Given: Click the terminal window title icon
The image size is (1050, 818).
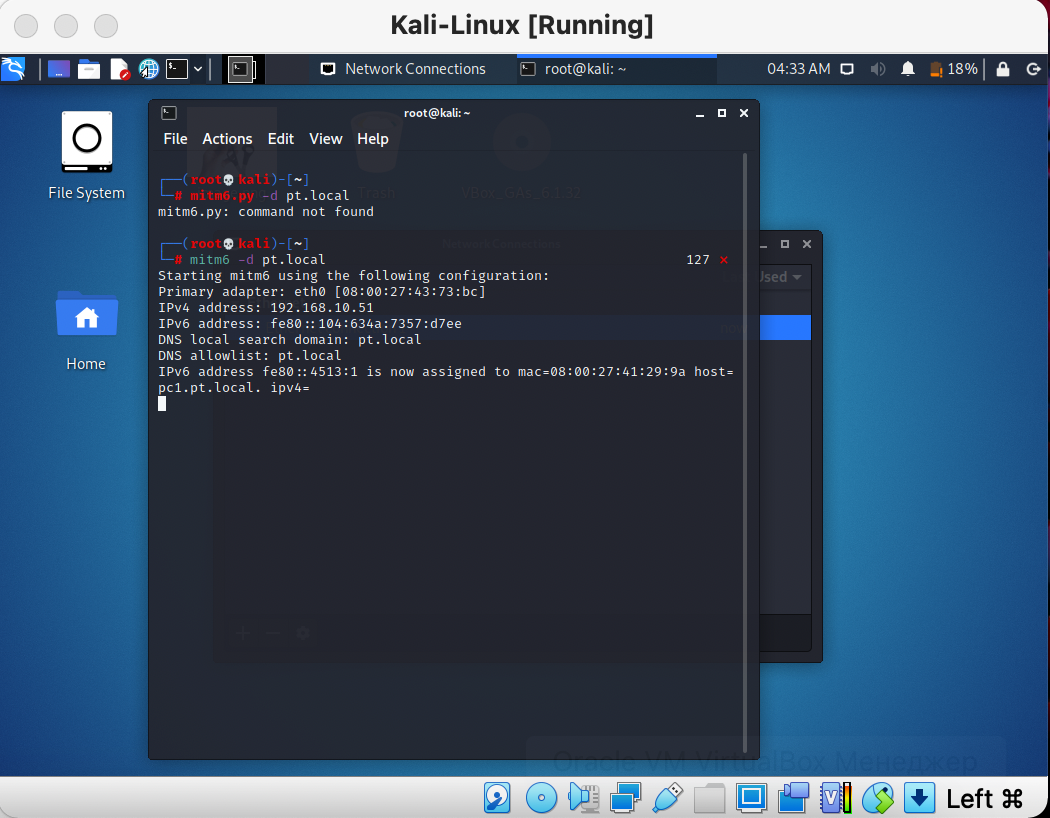Looking at the screenshot, I should coord(169,113).
